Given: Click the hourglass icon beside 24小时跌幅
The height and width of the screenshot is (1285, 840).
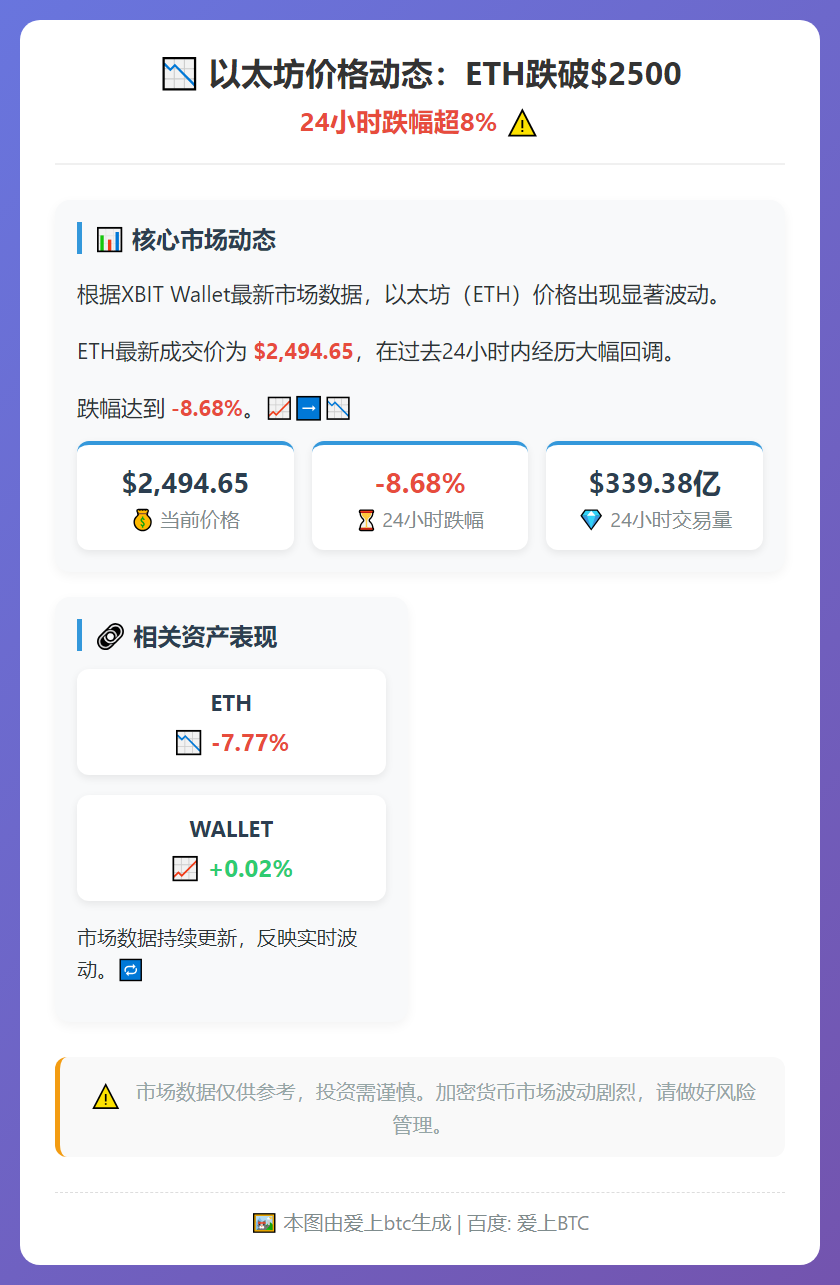Looking at the screenshot, I should tap(367, 520).
